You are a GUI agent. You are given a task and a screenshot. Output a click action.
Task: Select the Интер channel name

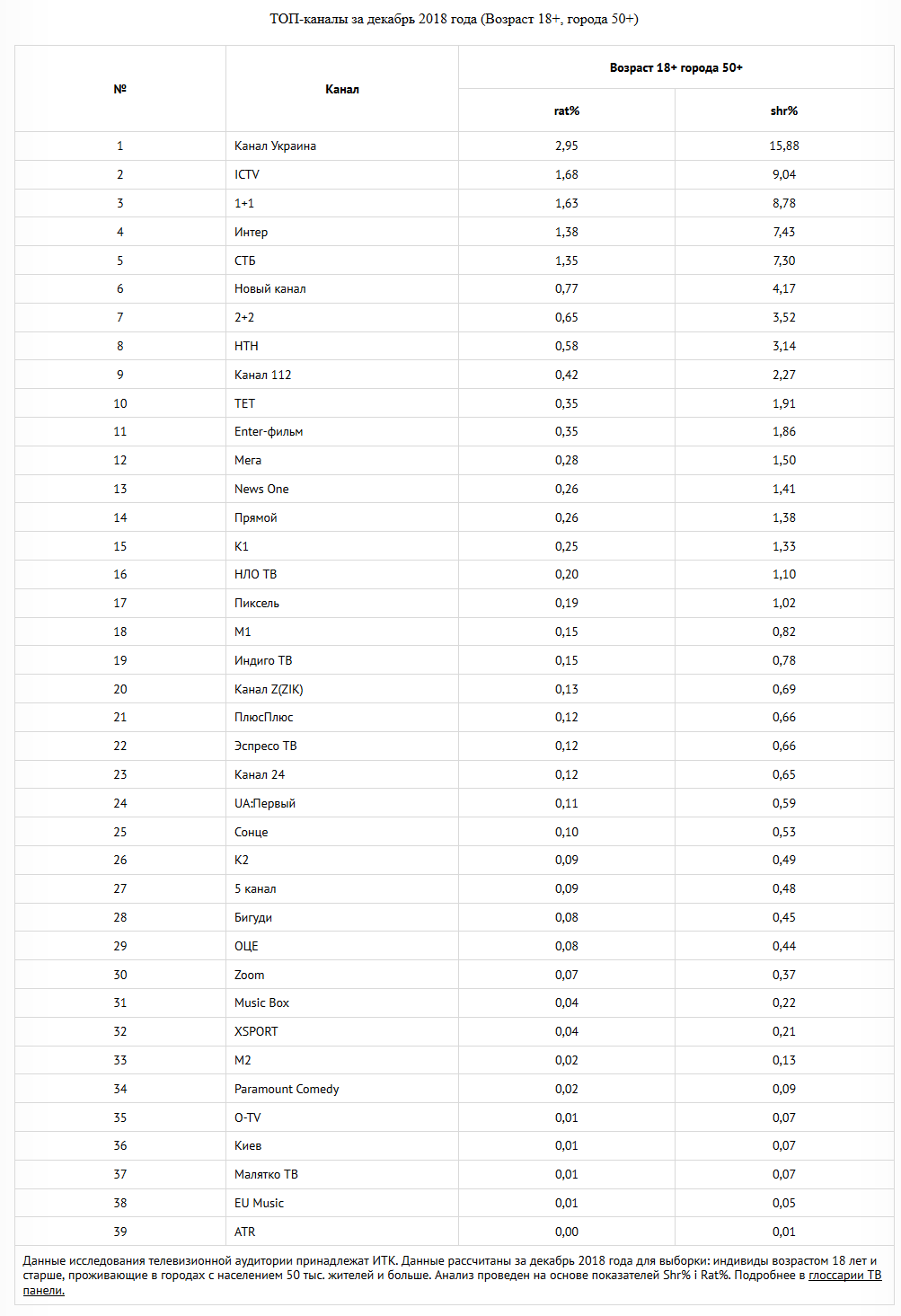point(252,232)
